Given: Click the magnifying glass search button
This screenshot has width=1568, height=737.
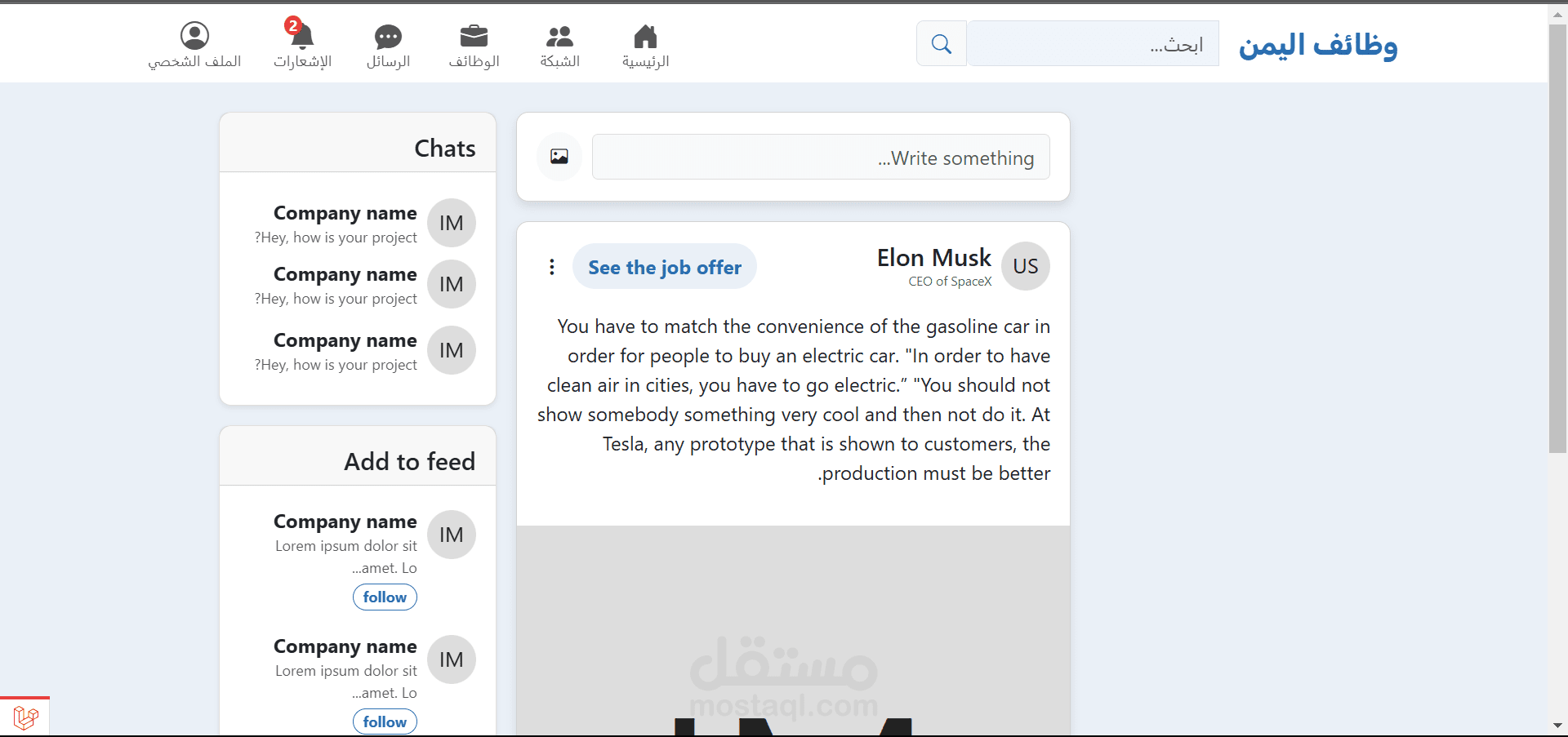Looking at the screenshot, I should pyautogui.click(x=942, y=43).
